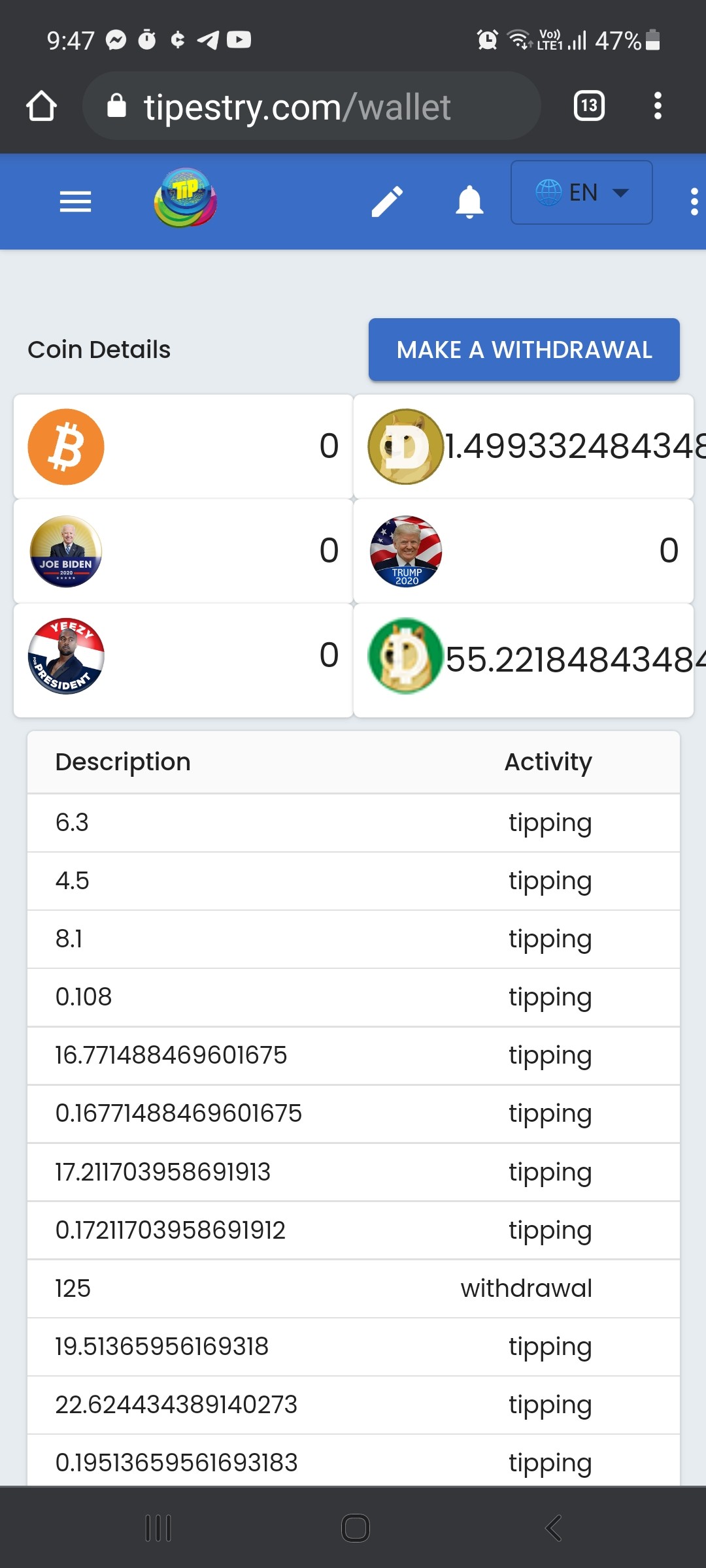Tap the browser home icon

[x=41, y=106]
